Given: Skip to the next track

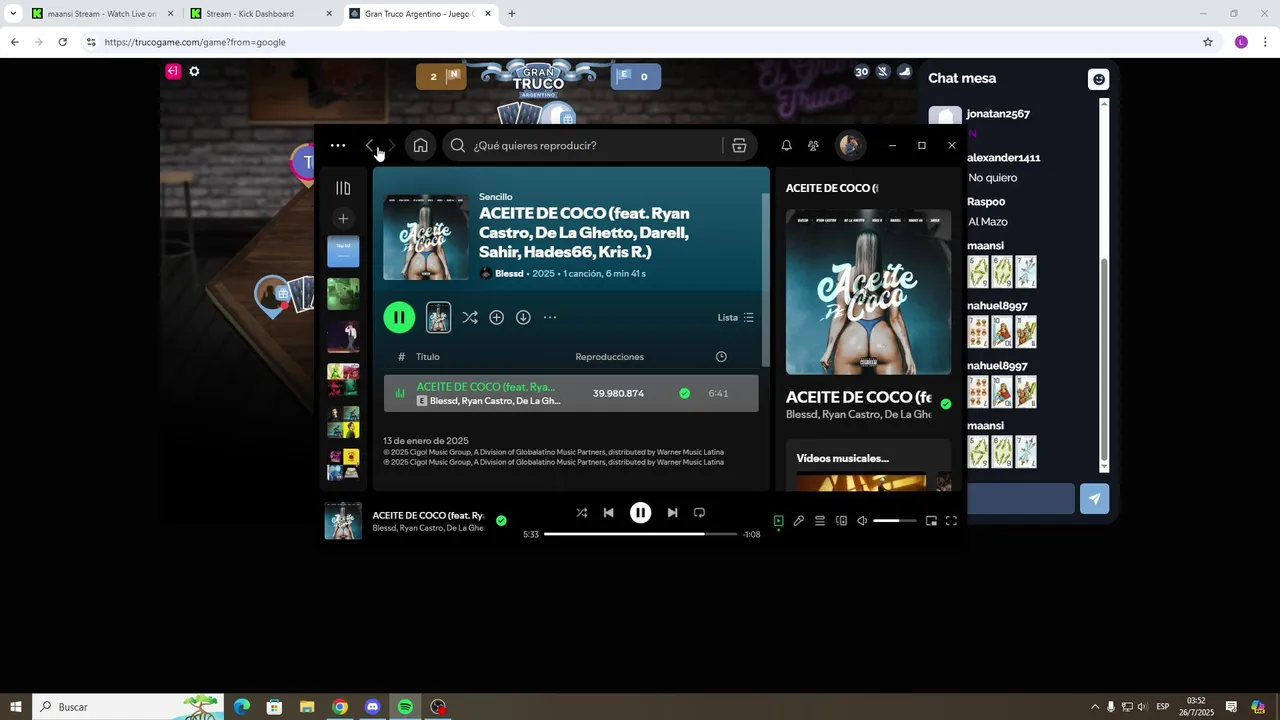Looking at the screenshot, I should (672, 513).
